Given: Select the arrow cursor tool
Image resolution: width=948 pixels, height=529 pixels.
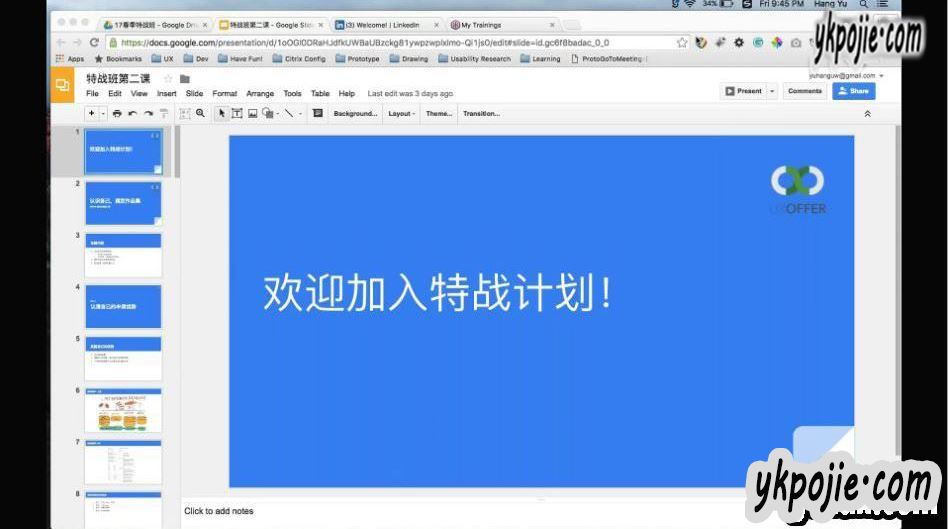Looking at the screenshot, I should coord(222,114).
